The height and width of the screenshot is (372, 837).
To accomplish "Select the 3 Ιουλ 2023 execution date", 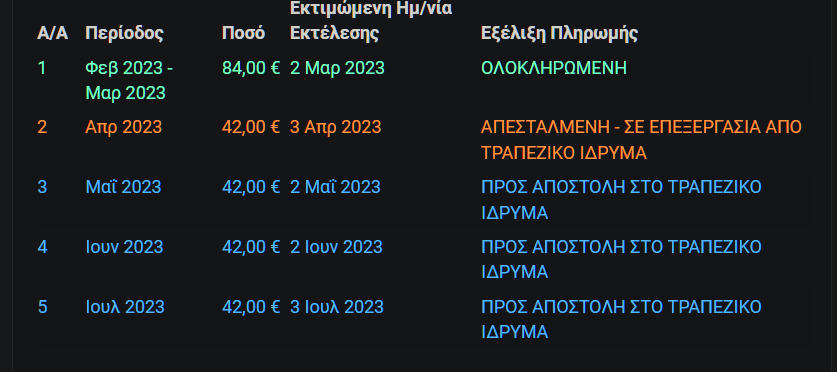I will [x=337, y=307].
